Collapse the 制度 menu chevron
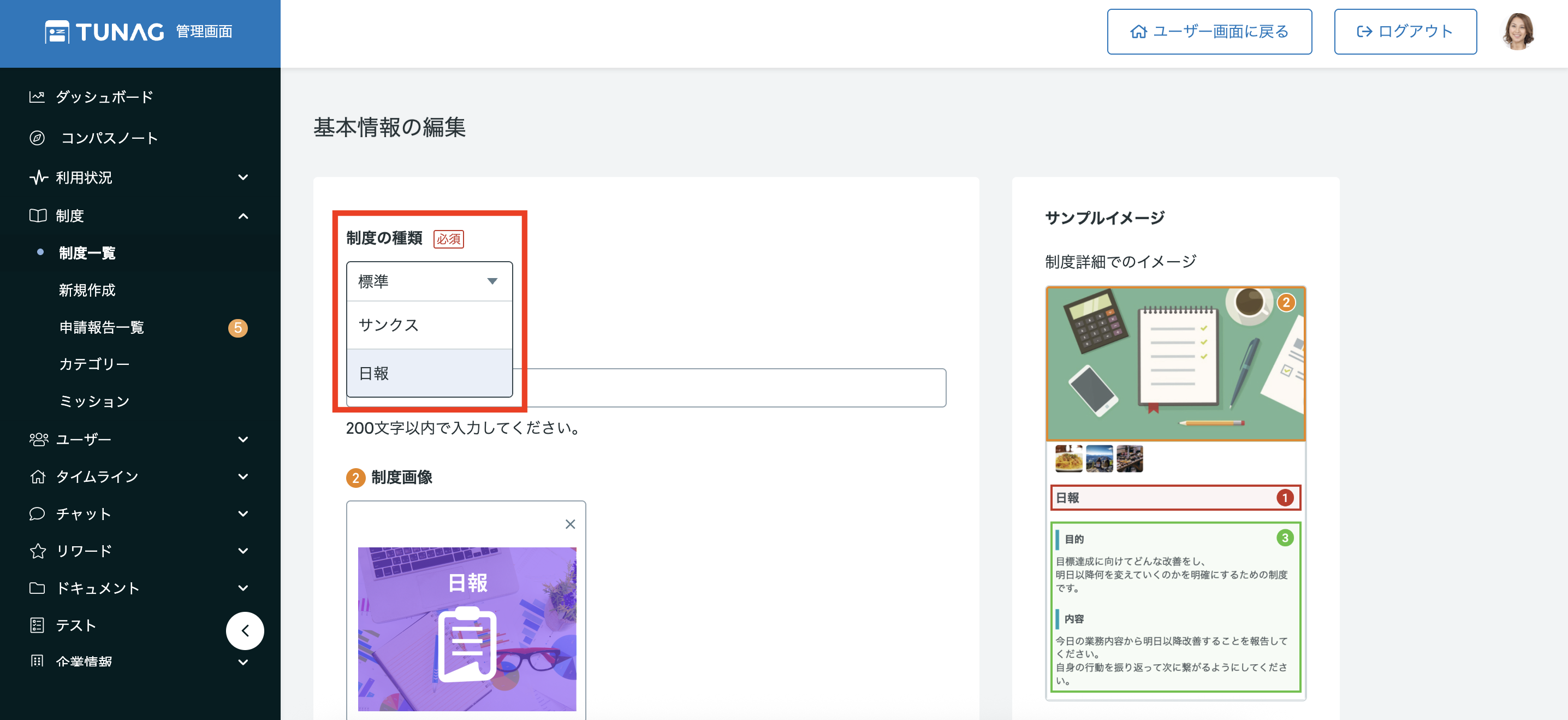 click(243, 216)
